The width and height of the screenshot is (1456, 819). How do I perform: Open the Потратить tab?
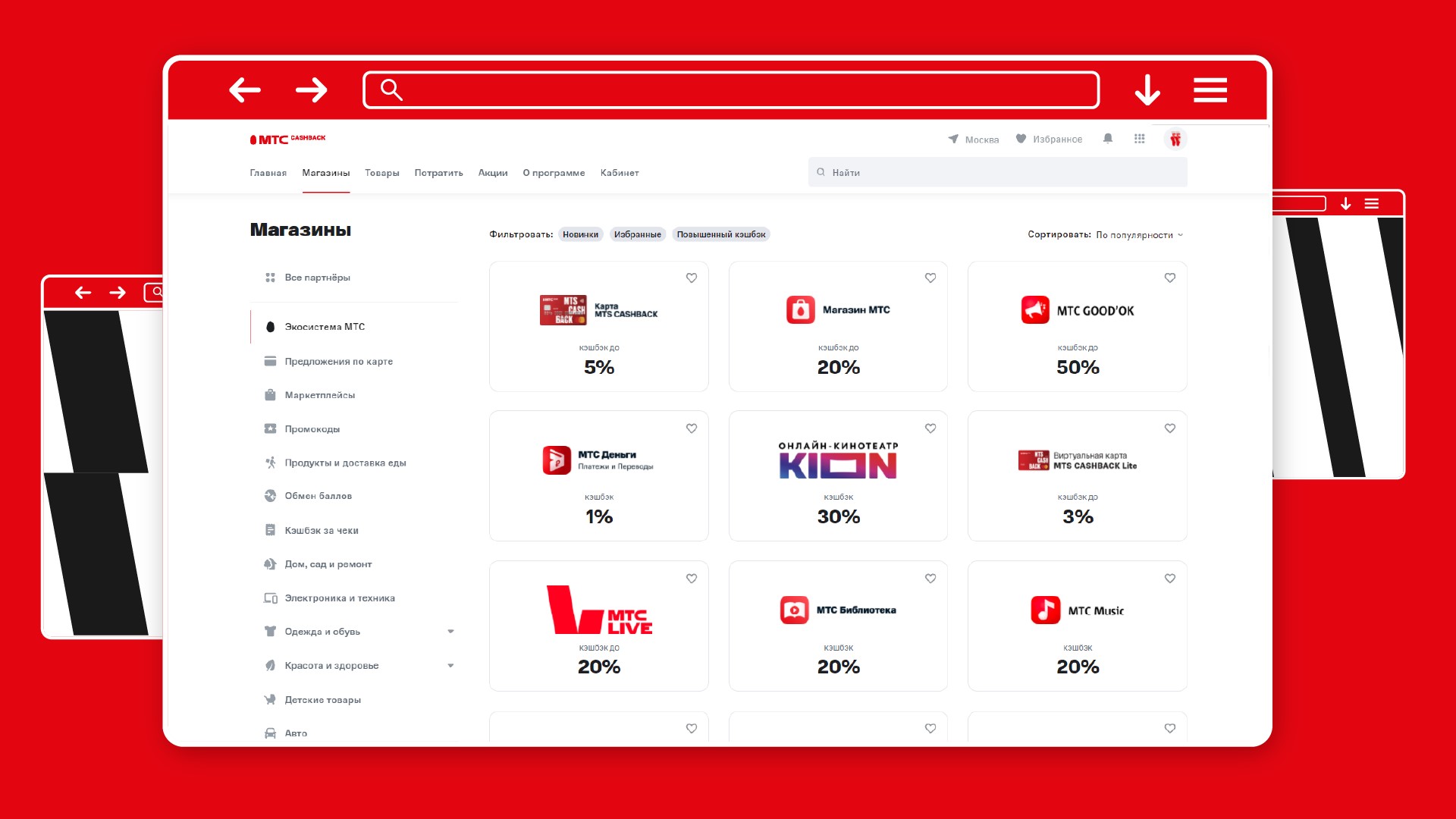(x=438, y=173)
